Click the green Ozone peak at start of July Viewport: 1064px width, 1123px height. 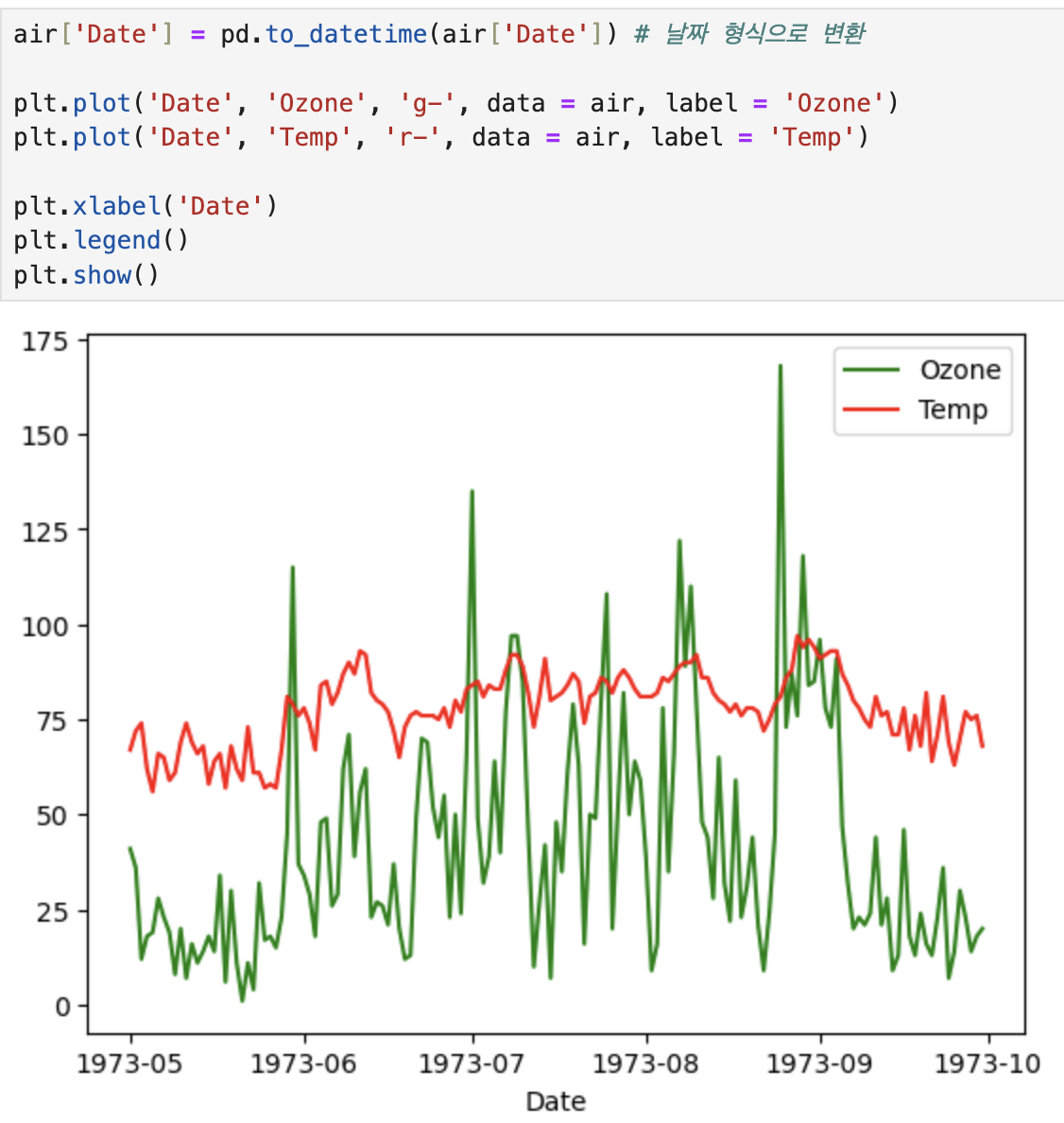[x=472, y=492]
